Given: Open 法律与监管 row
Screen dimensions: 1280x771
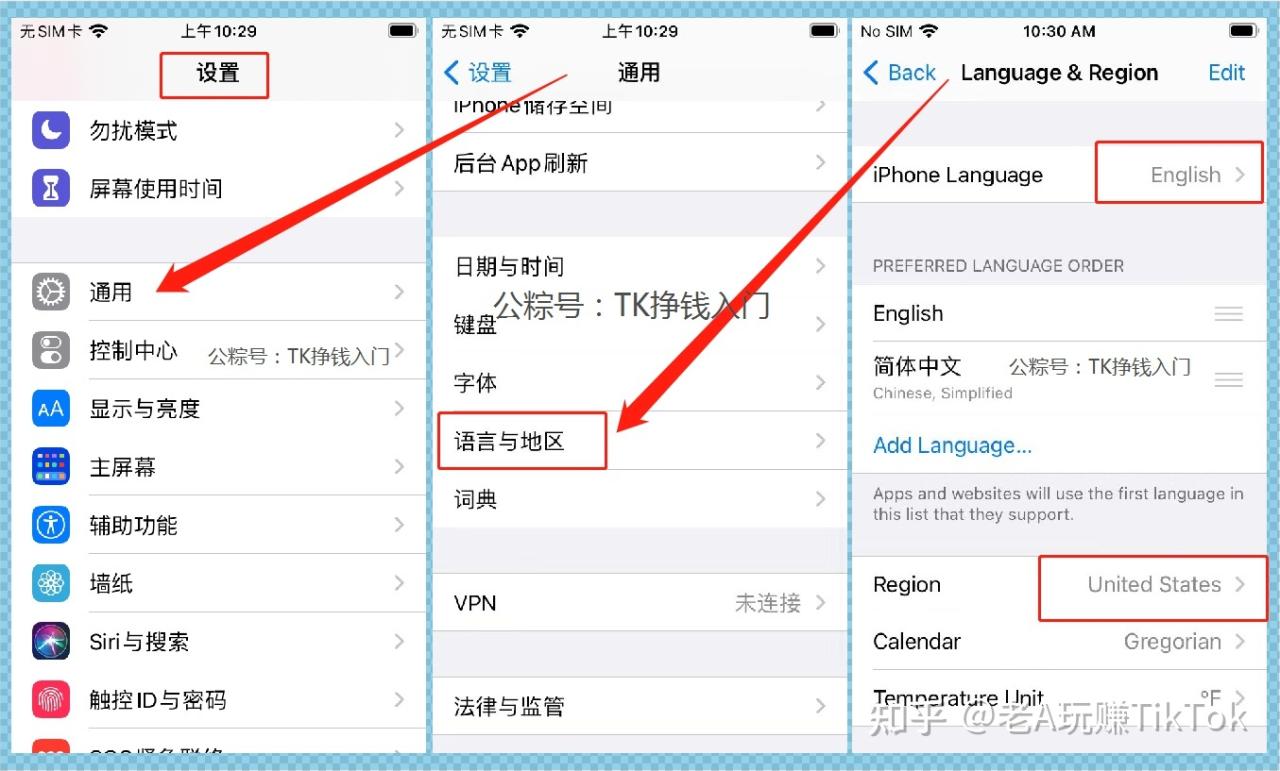Looking at the screenshot, I should [640, 706].
